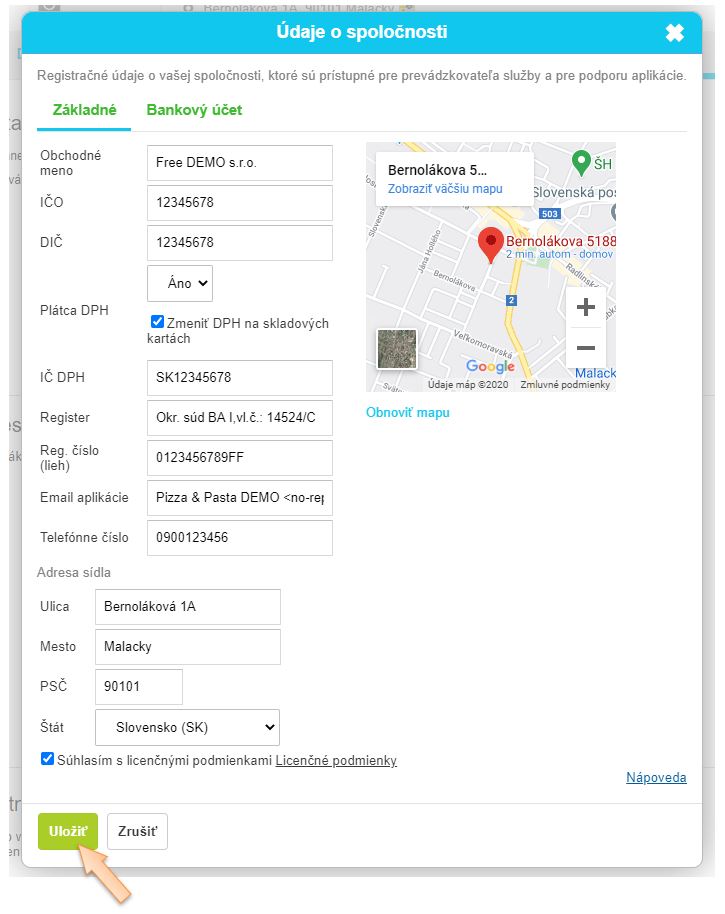Click the red Bernolákova map pin
Viewport: 725px width, 914px height.
(490, 243)
